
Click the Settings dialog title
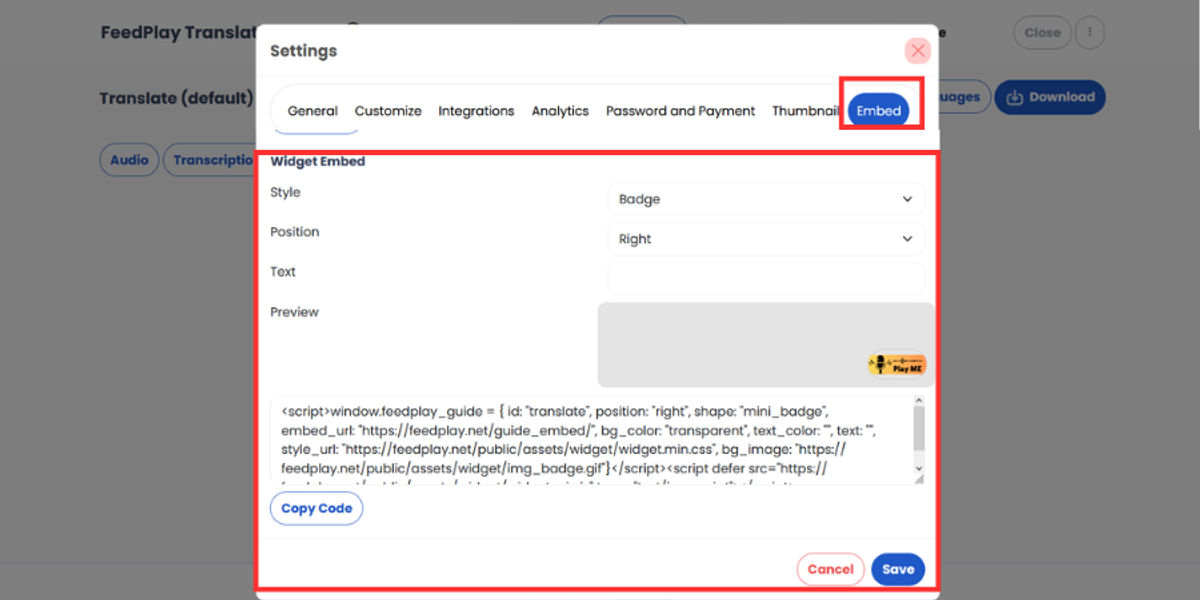[x=303, y=51]
